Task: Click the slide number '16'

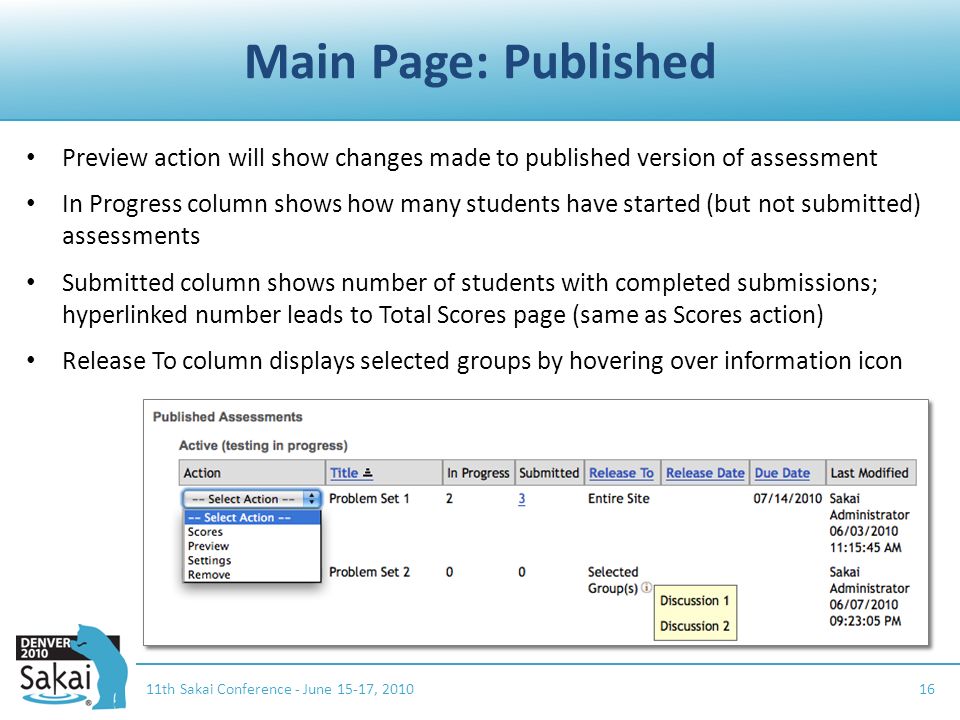Action: [927, 689]
